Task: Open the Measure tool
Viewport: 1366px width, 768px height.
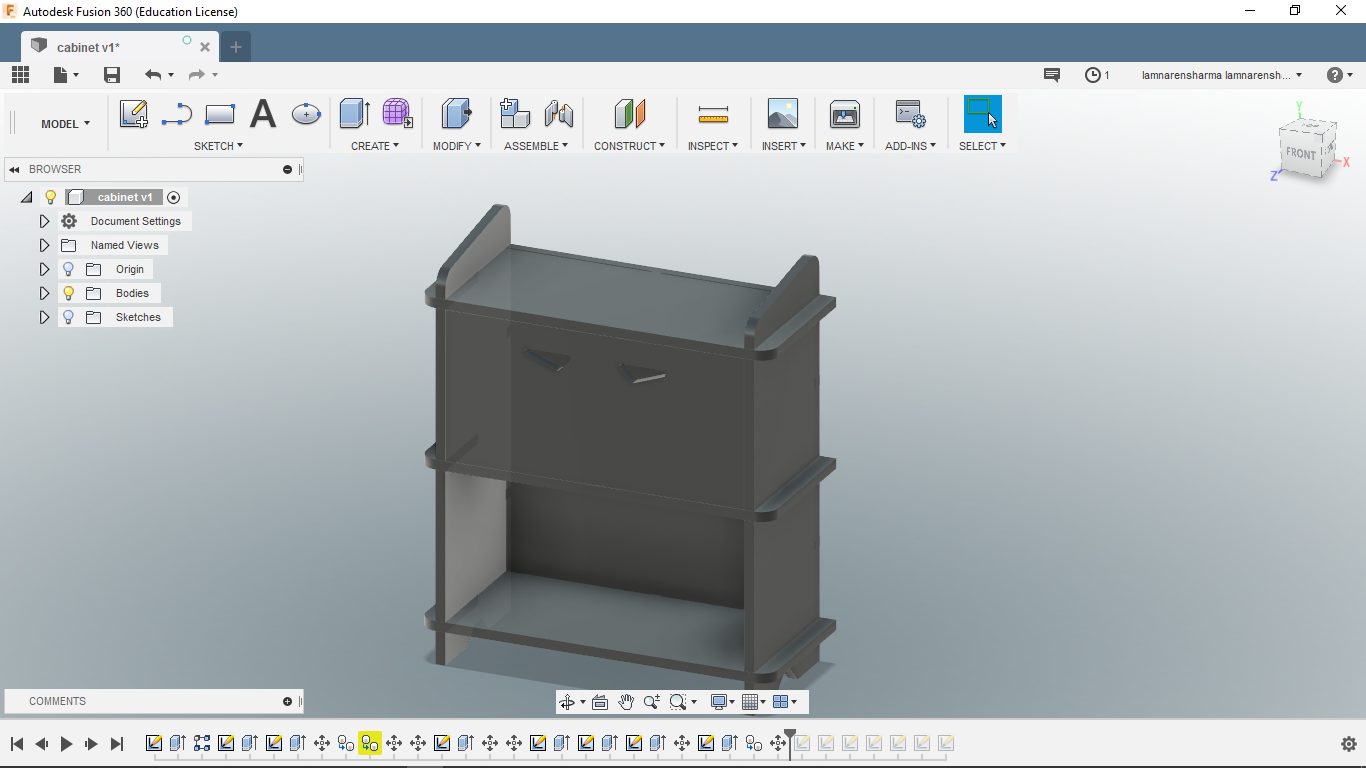Action: pyautogui.click(x=713, y=116)
